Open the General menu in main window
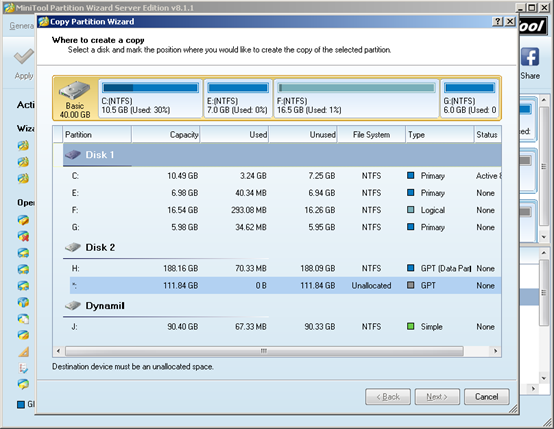This screenshot has height=429, width=554. (21, 26)
